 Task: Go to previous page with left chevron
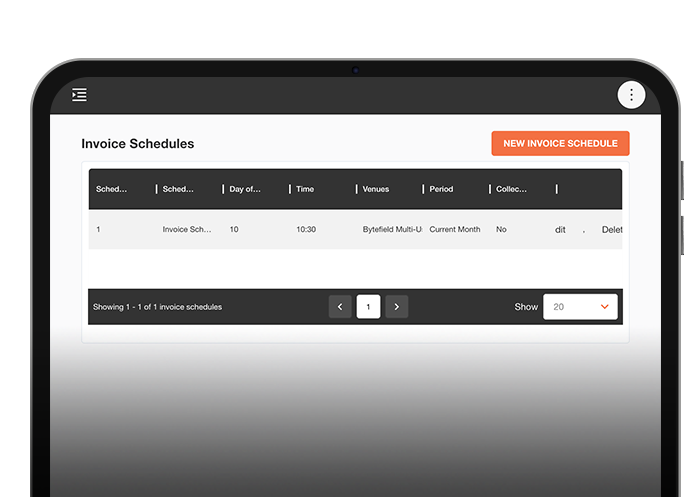click(x=340, y=307)
